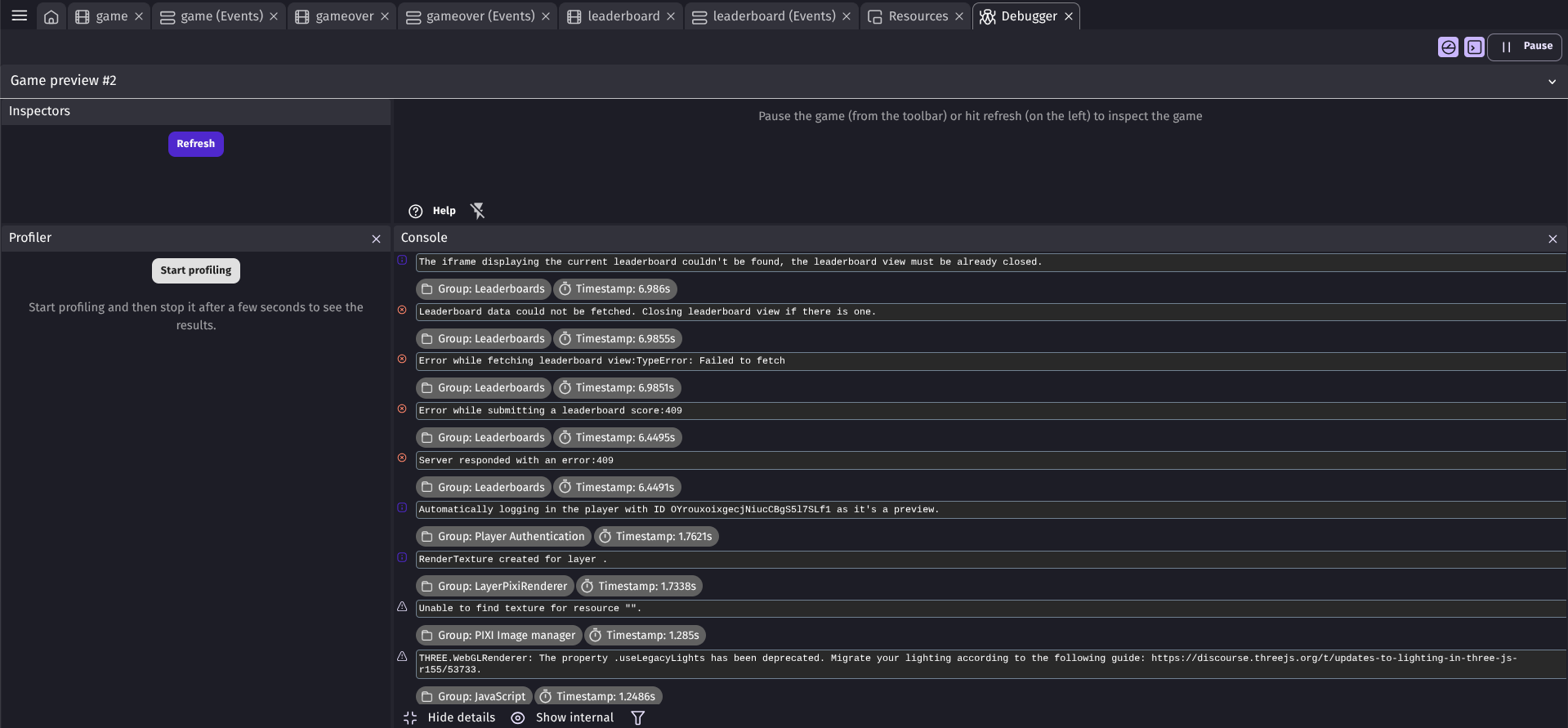This screenshot has width=1568, height=728.
Task: Close the Resources tab
Action: 959,16
